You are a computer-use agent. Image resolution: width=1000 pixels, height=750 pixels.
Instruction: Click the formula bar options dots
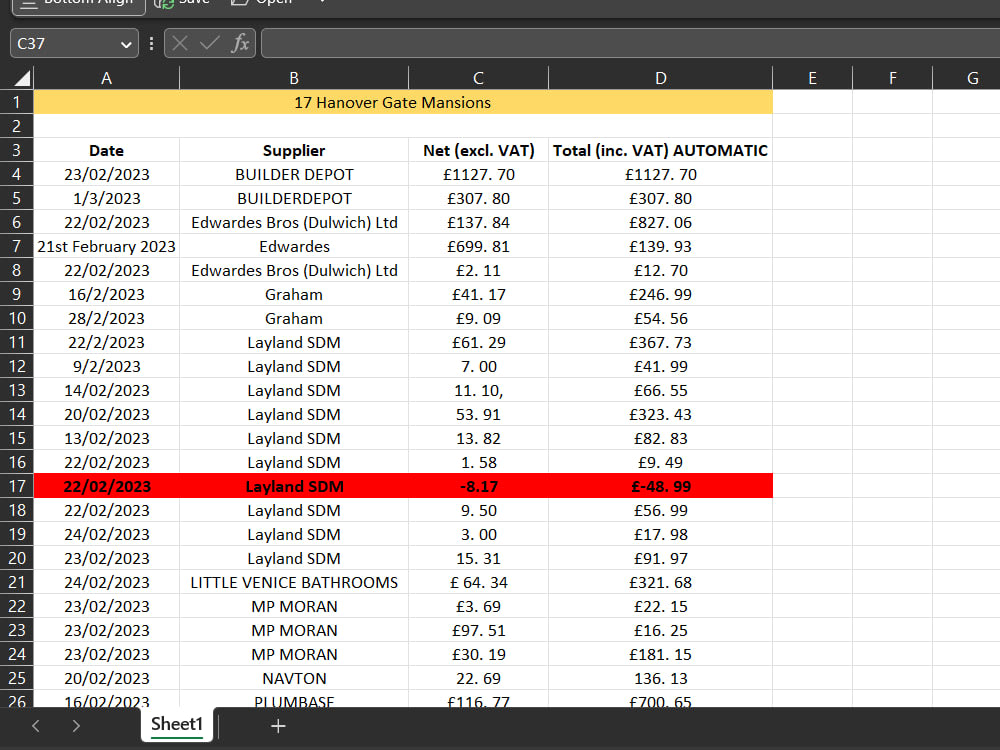coord(151,43)
